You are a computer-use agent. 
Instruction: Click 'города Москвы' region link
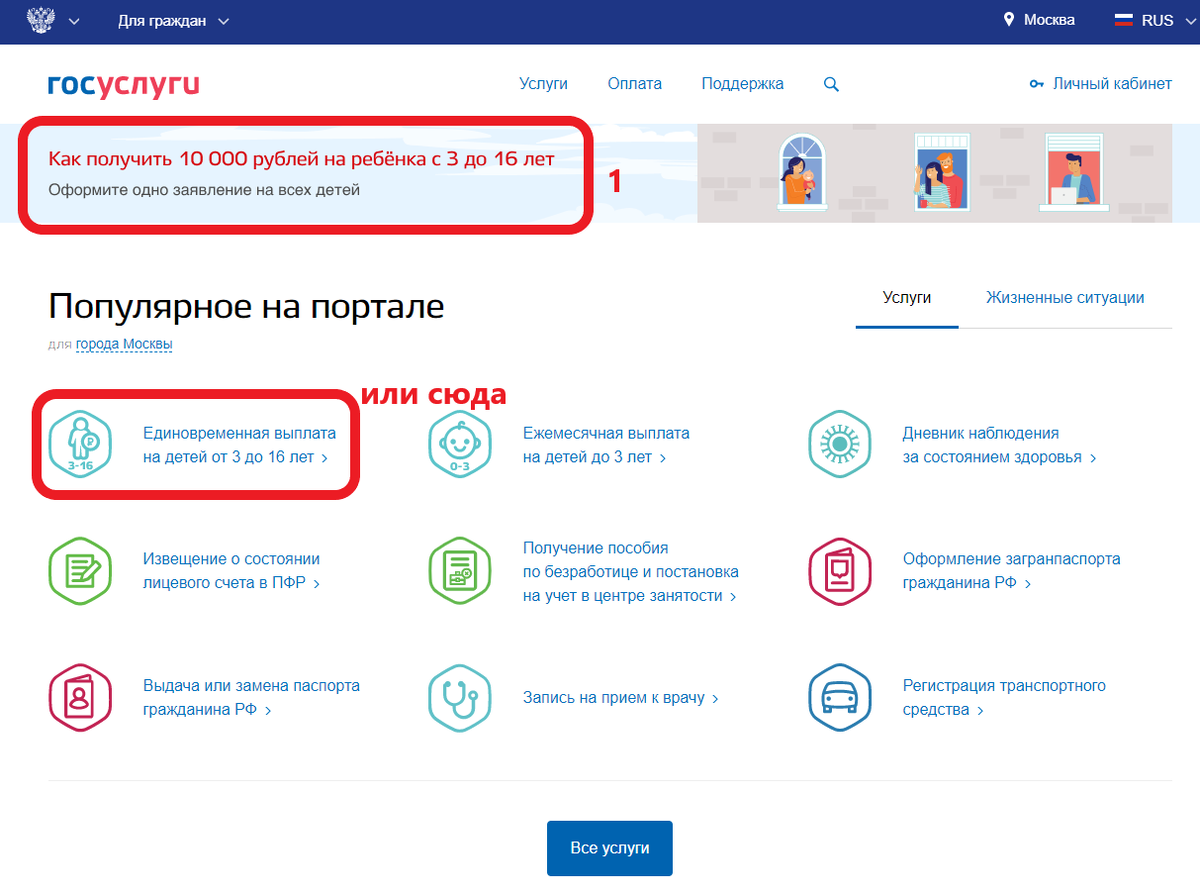point(124,345)
